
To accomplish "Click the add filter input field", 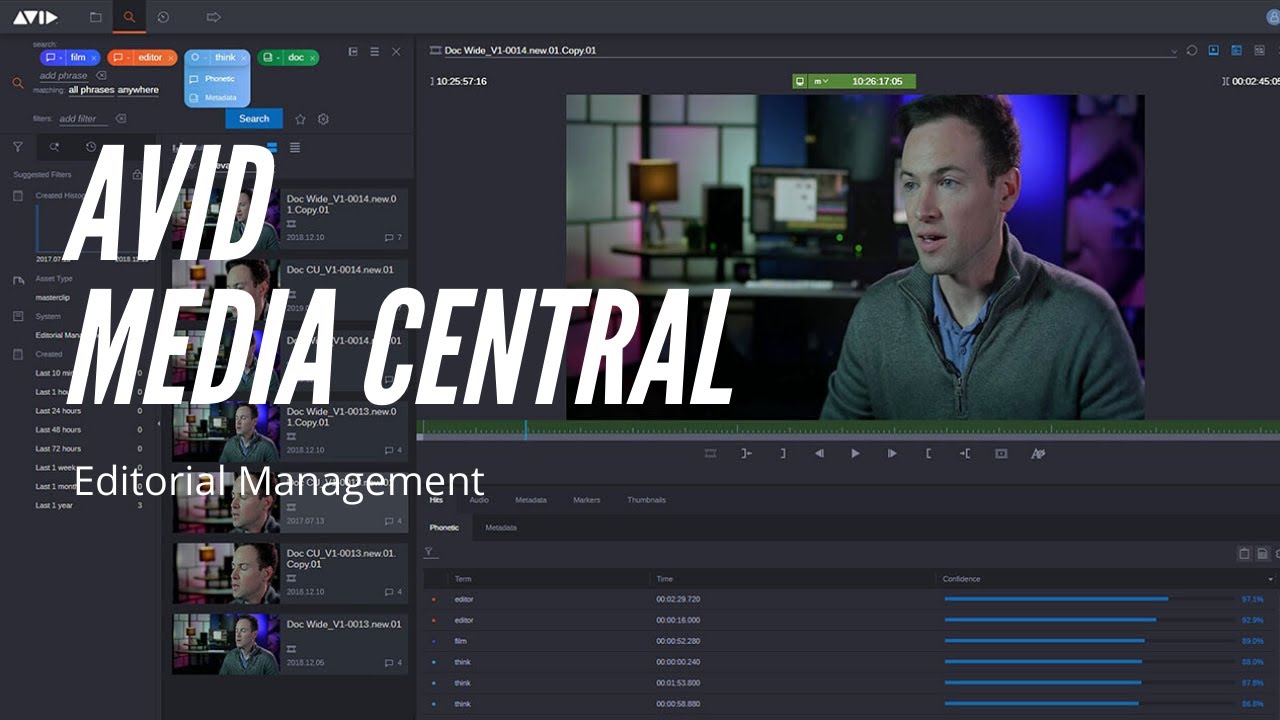I will (x=82, y=119).
